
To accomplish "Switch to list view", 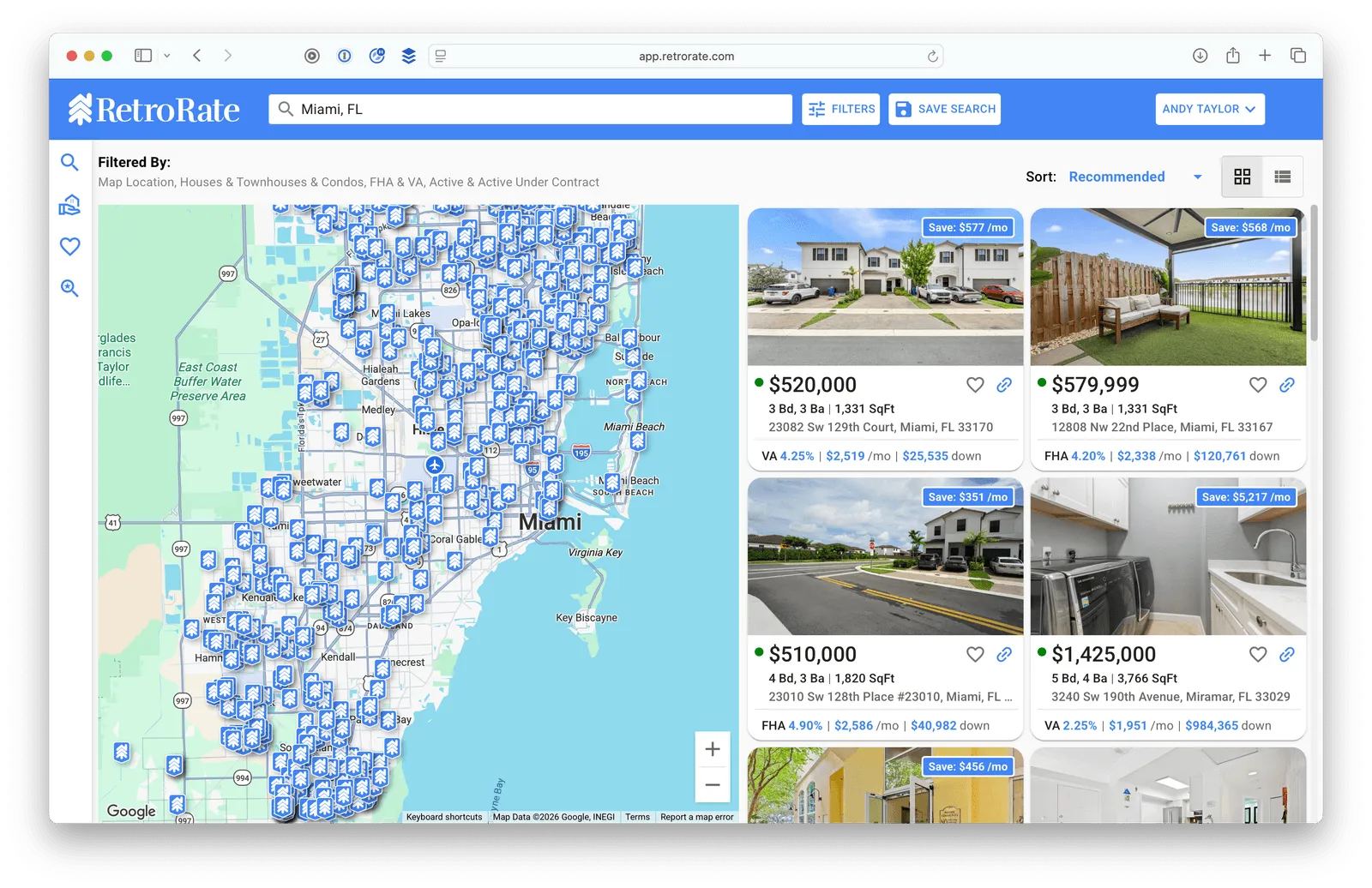I will (x=1283, y=177).
